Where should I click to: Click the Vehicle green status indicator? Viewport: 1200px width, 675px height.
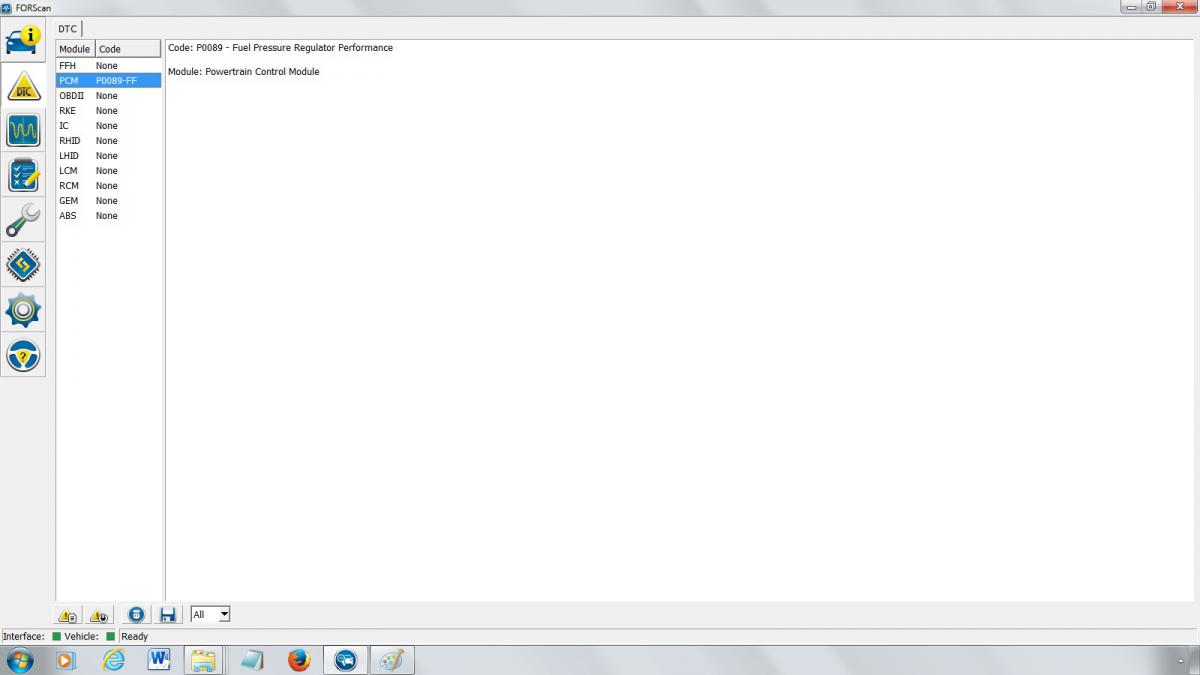click(110, 636)
